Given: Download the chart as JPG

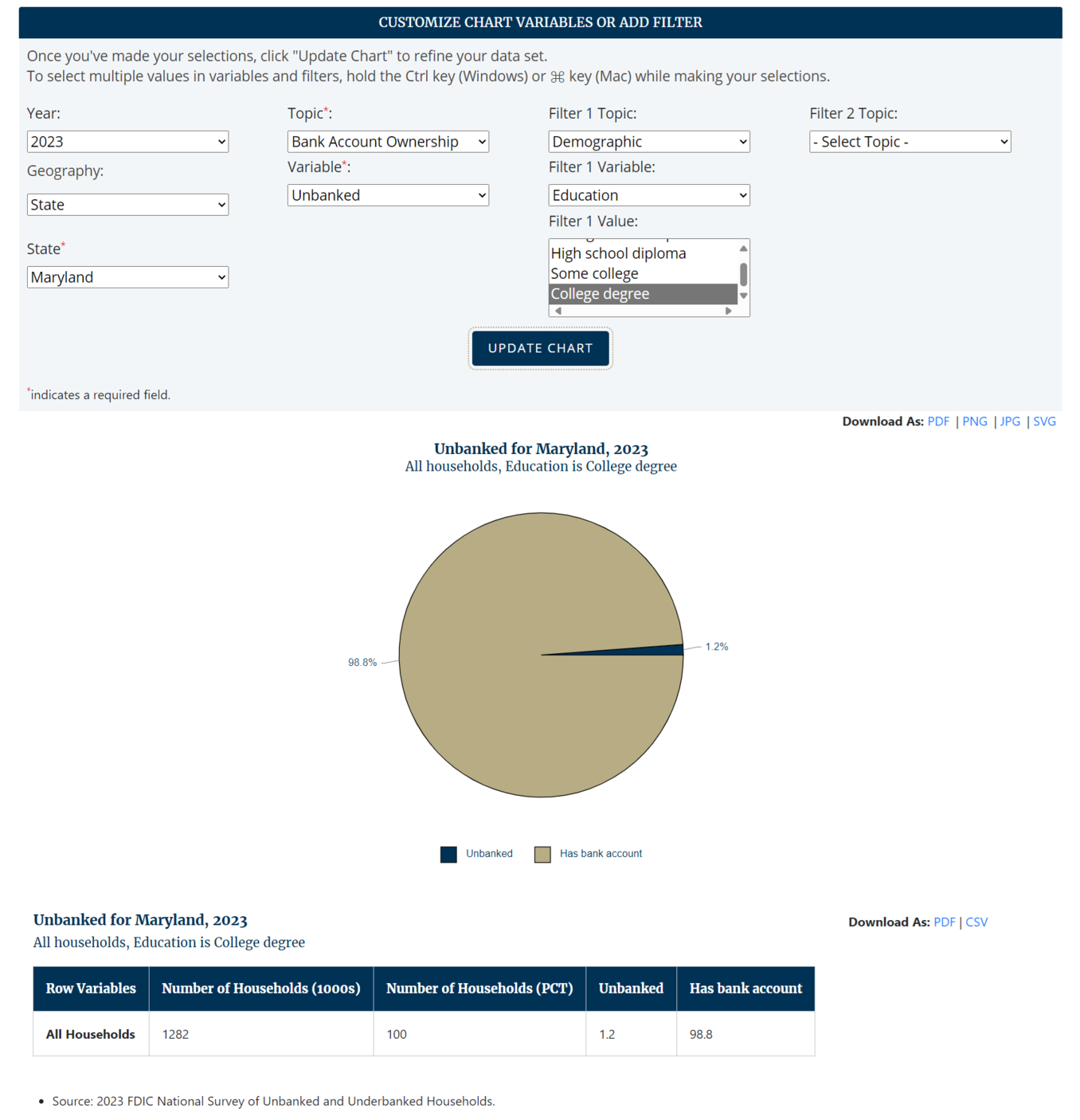Looking at the screenshot, I should pos(1010,421).
